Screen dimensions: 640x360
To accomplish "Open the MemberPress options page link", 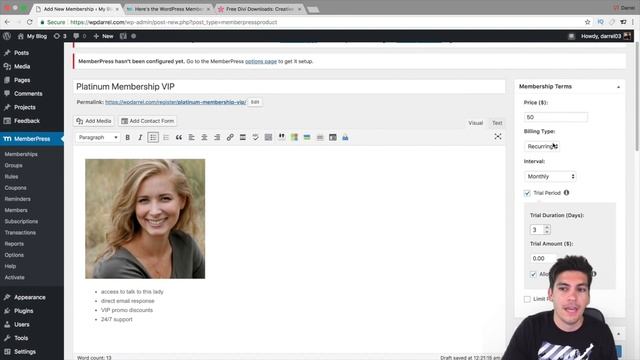I will [261, 61].
